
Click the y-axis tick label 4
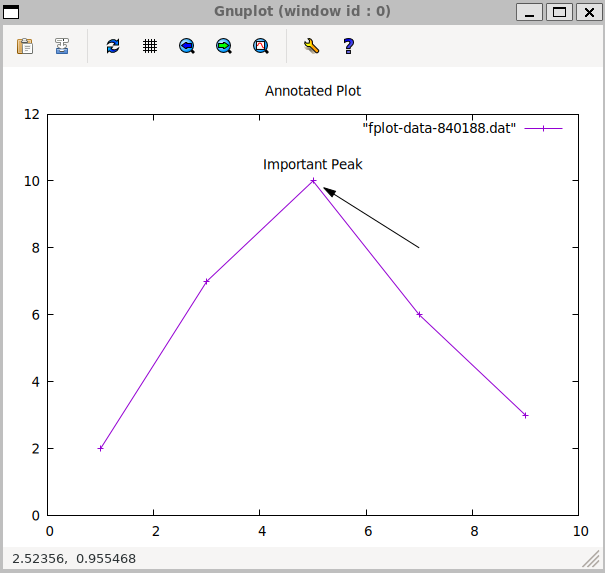pyautogui.click(x=36, y=382)
